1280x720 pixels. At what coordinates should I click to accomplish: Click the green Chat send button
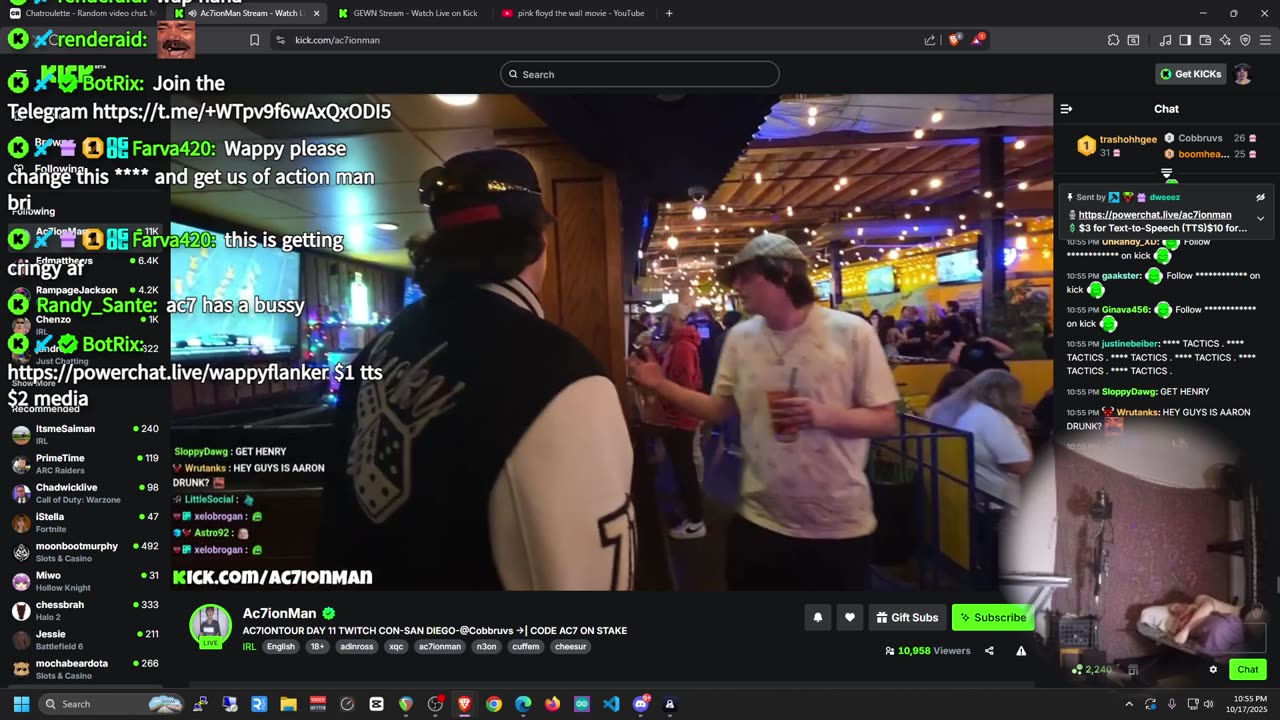tap(1248, 669)
